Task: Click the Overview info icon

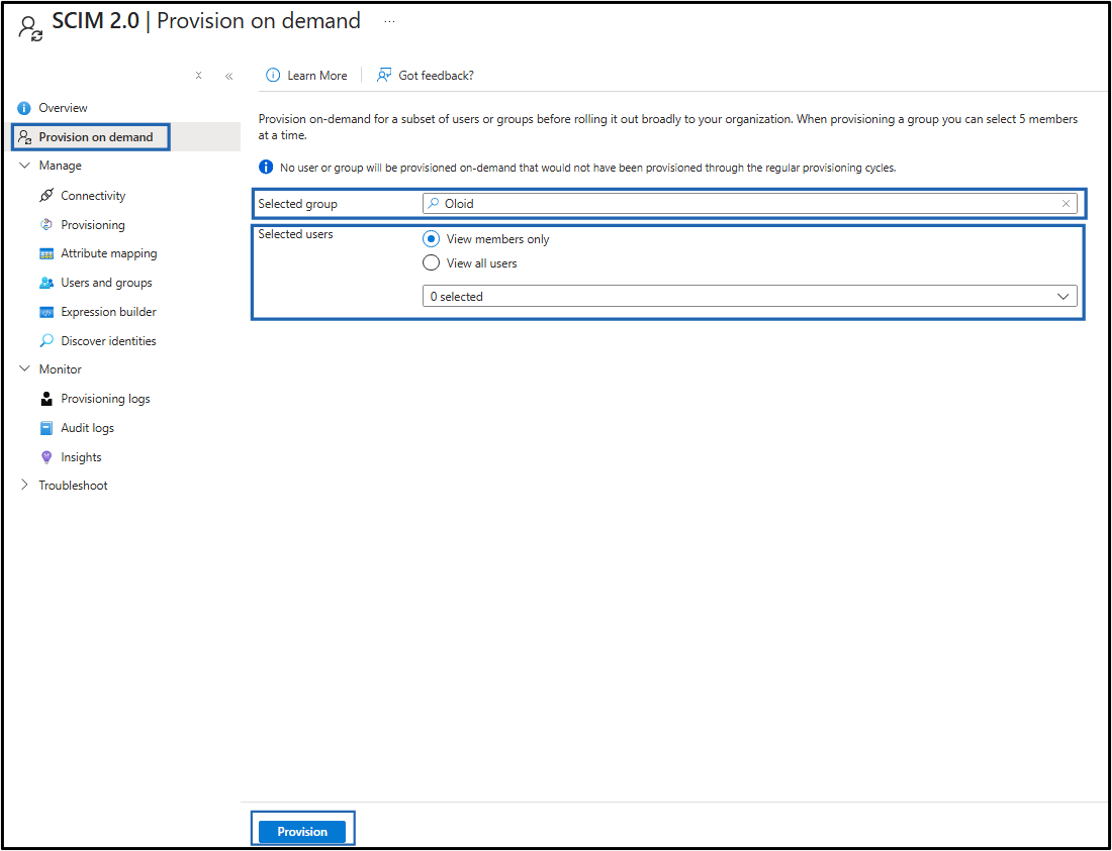Action: (24, 108)
